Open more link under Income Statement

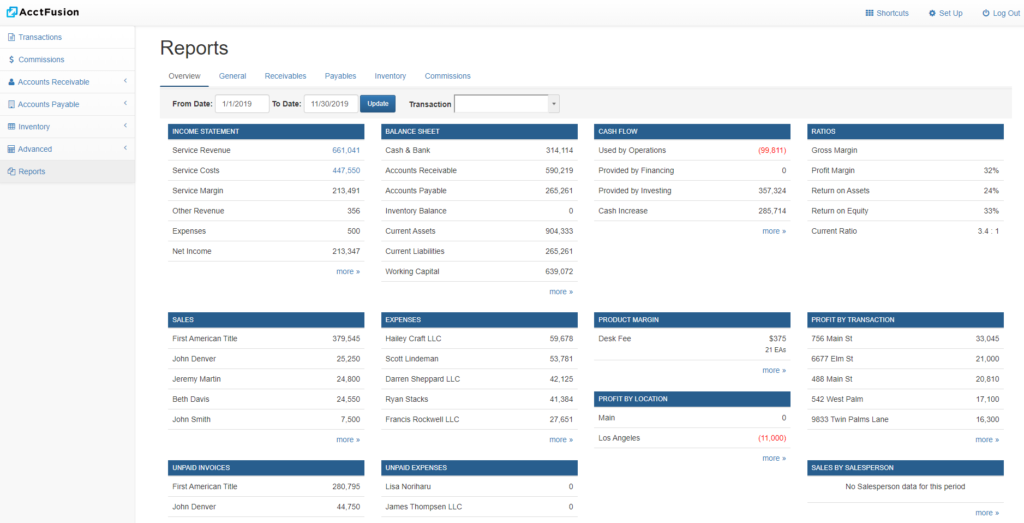347,271
